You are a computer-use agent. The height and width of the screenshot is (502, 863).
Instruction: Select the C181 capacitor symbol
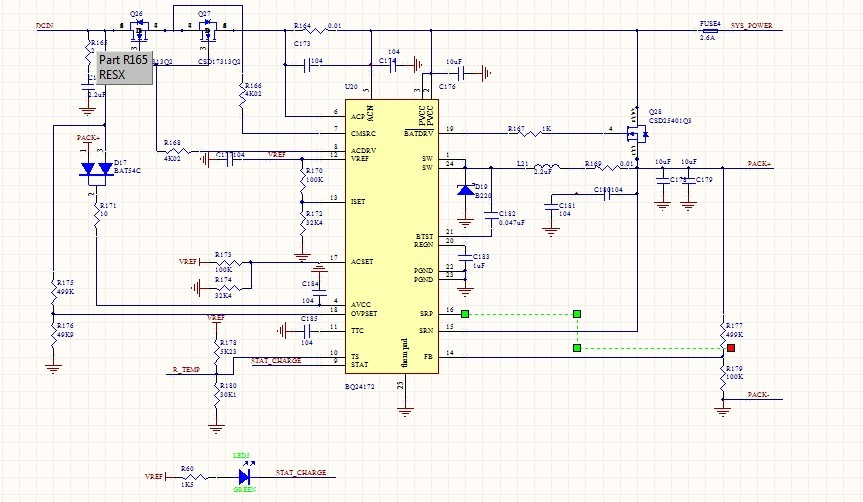coord(550,208)
